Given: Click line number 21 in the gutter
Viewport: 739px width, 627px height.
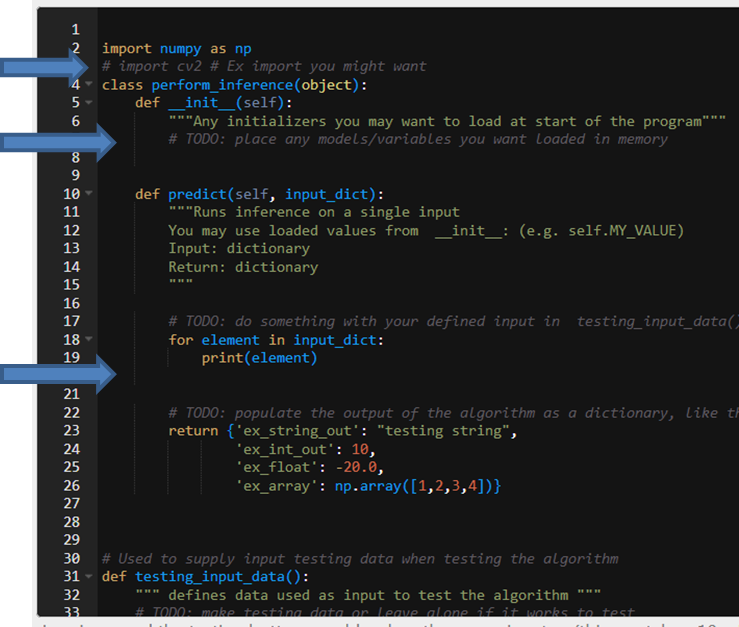Looking at the screenshot, I should (x=72, y=394).
